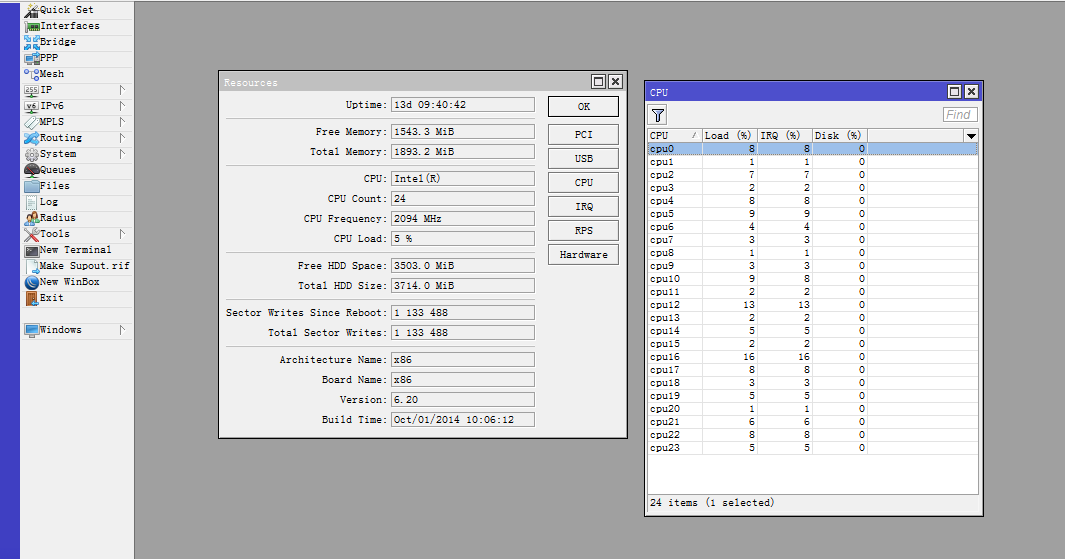Expand Windows submenu arrow
The height and width of the screenshot is (559, 1065).
click(122, 330)
